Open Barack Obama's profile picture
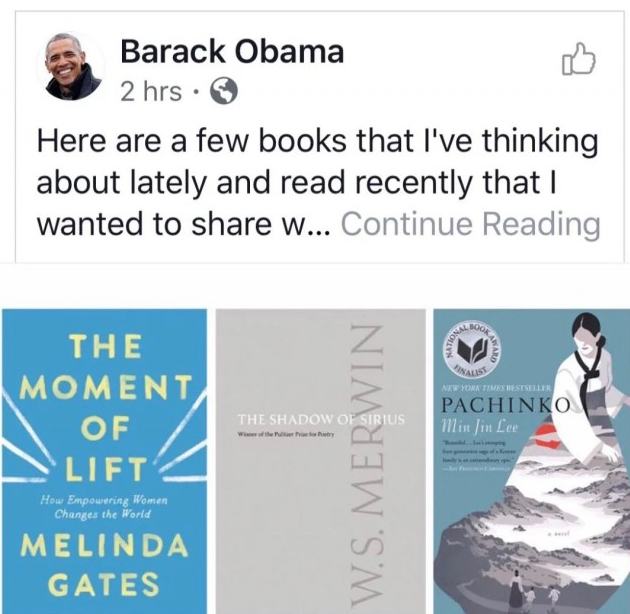This screenshot has width=630, height=614. (72, 66)
